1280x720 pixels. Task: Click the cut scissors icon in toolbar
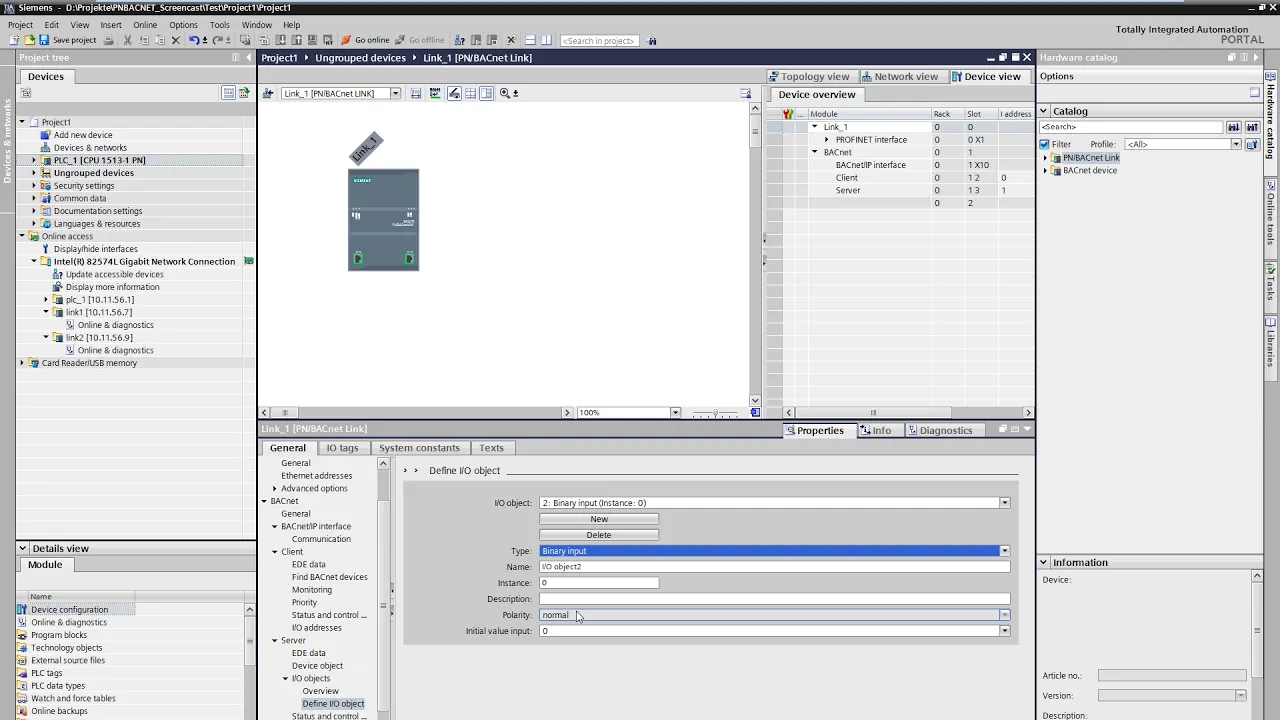coord(127,40)
